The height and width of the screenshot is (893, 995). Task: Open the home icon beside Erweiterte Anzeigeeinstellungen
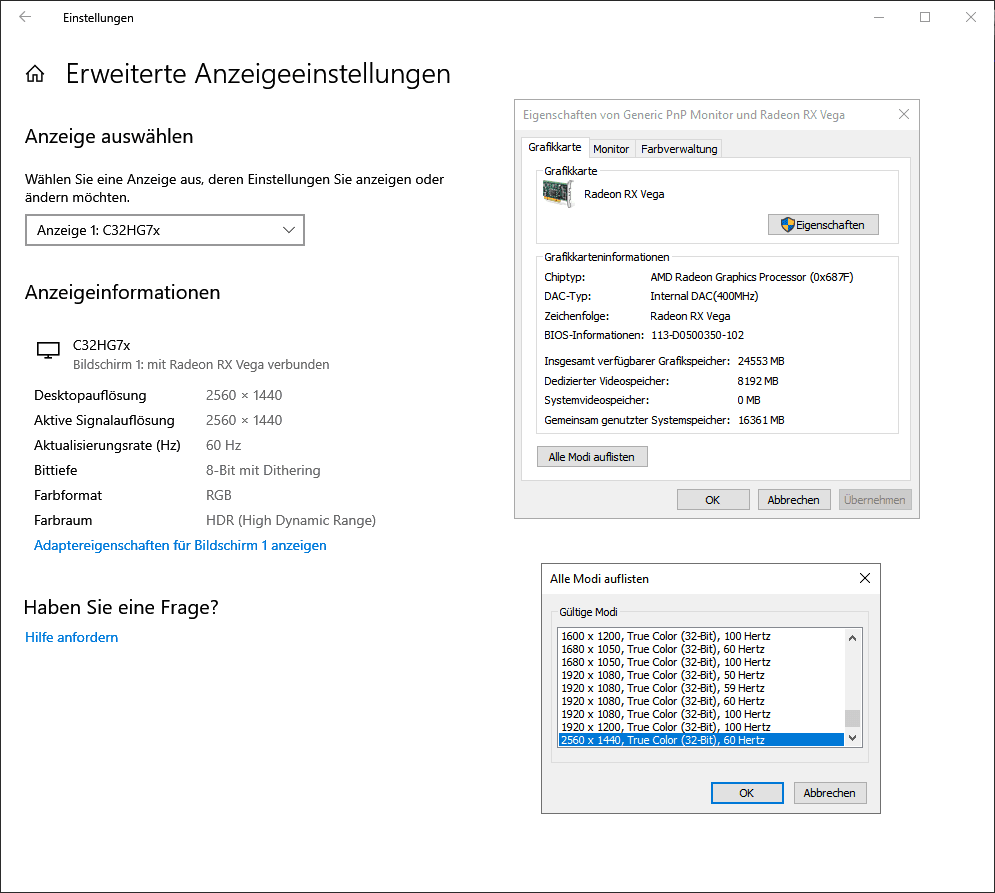pyautogui.click(x=35, y=74)
